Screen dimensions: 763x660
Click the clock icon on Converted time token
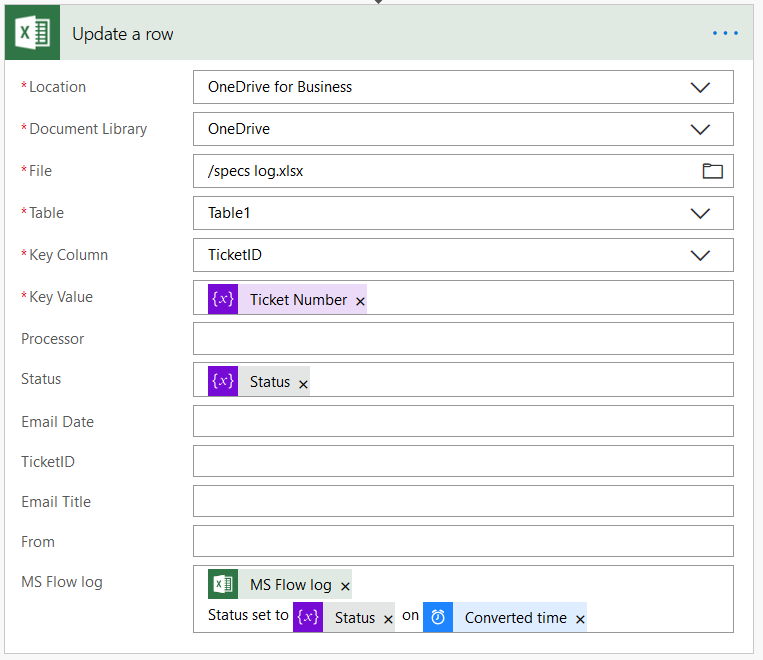(x=438, y=617)
